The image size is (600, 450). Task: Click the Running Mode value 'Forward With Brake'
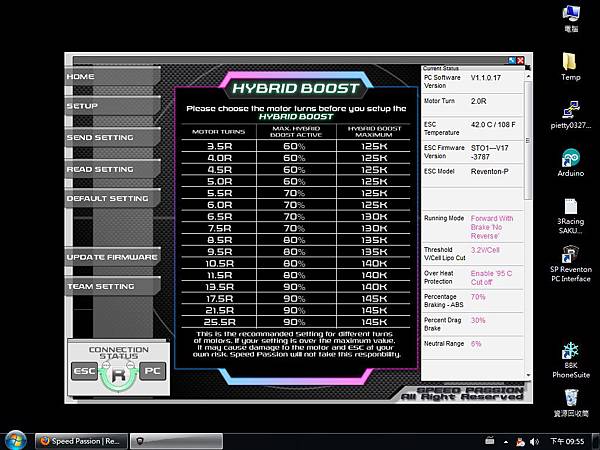pyautogui.click(x=492, y=227)
